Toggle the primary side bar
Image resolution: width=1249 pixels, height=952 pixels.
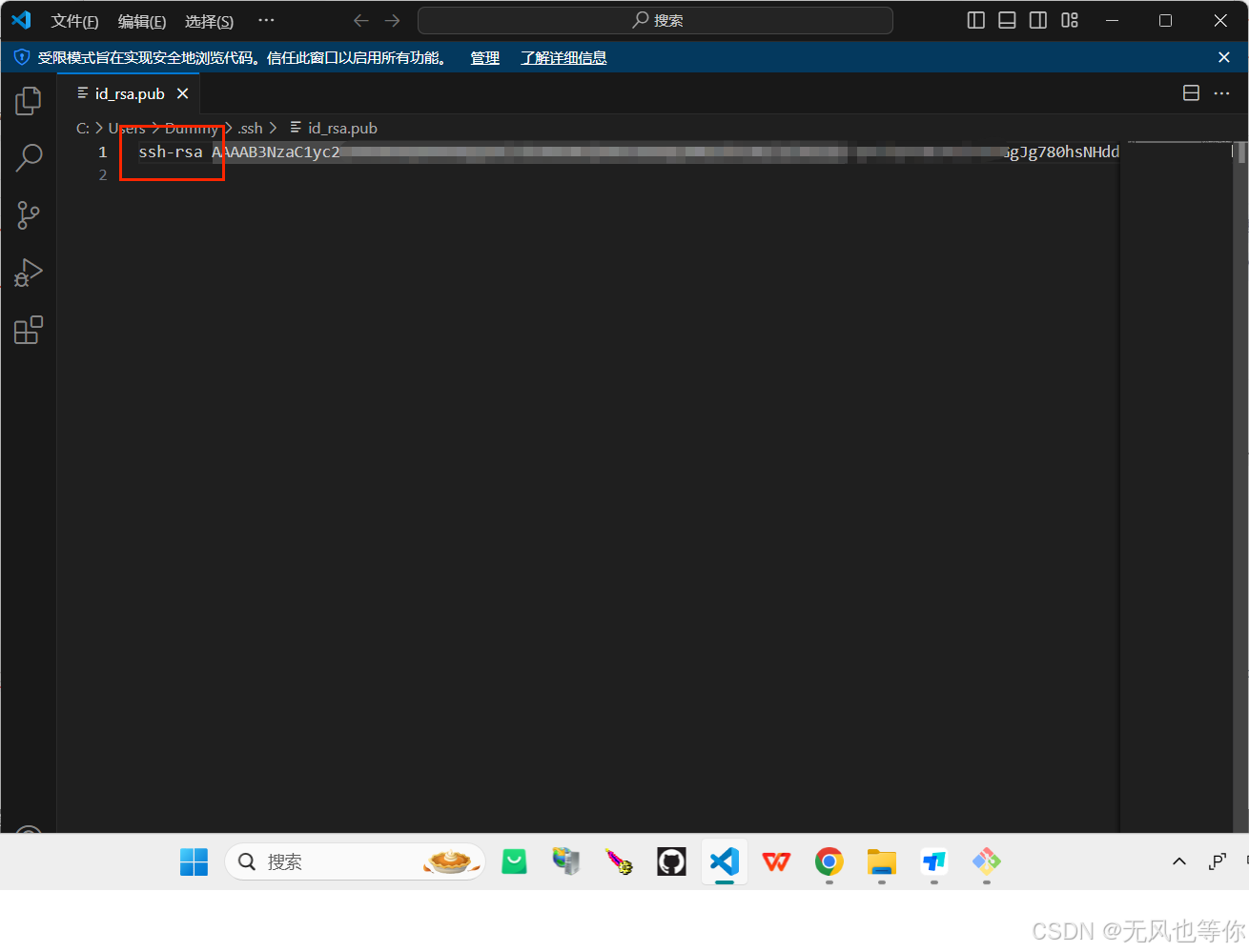click(976, 20)
